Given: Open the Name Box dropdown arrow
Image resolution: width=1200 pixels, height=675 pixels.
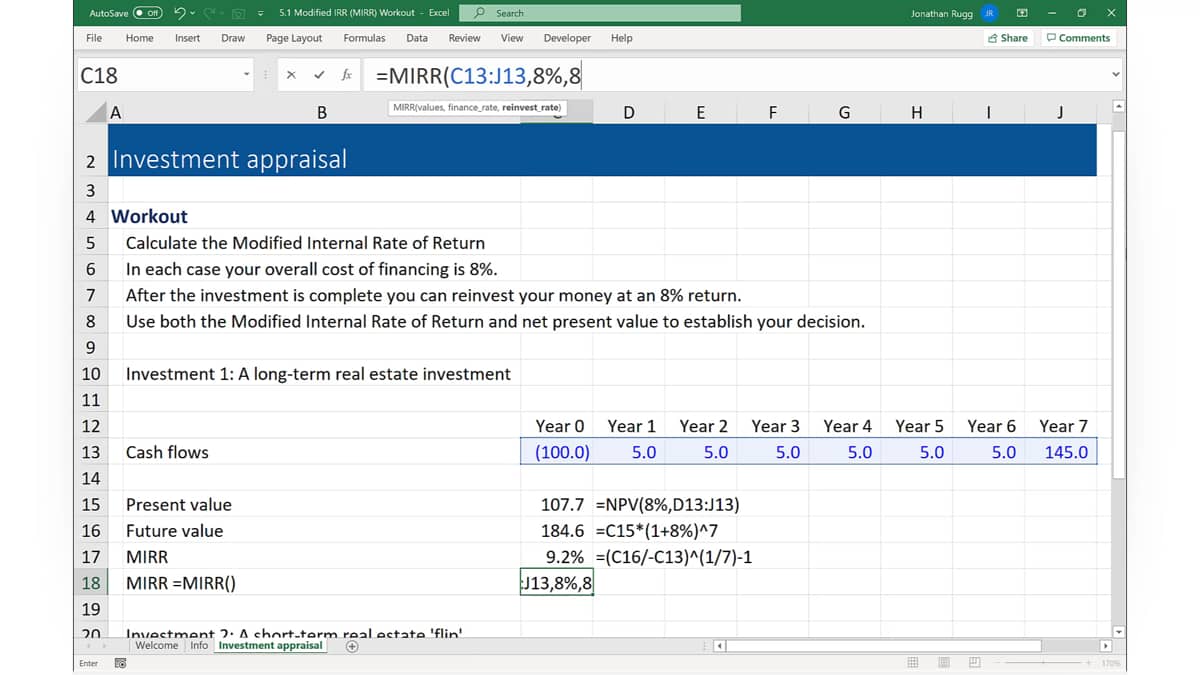Looking at the screenshot, I should pyautogui.click(x=246, y=75).
